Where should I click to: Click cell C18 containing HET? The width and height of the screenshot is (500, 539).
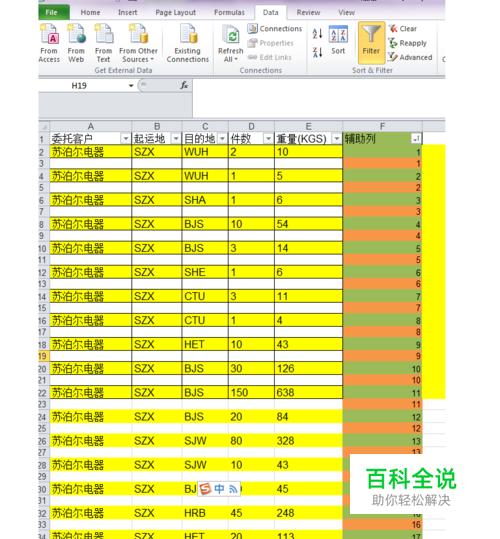(x=205, y=344)
